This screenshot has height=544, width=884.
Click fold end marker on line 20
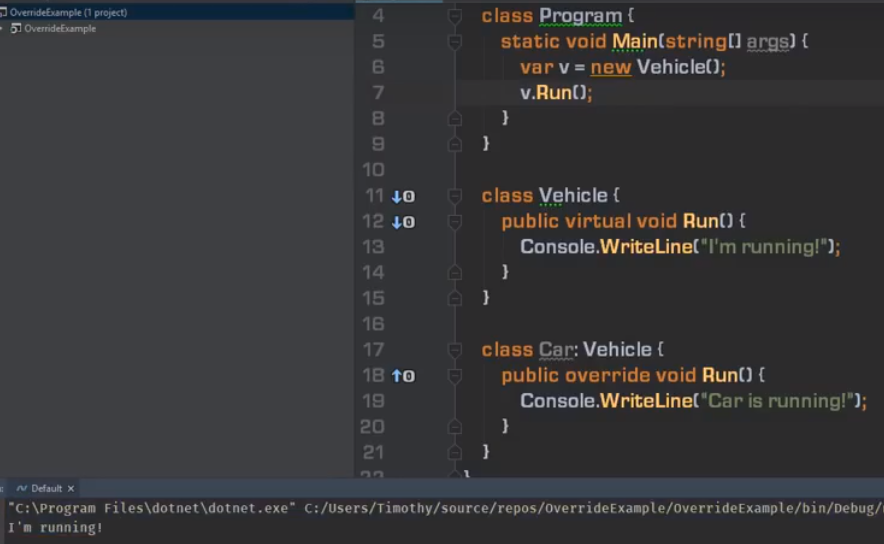[x=454, y=427]
